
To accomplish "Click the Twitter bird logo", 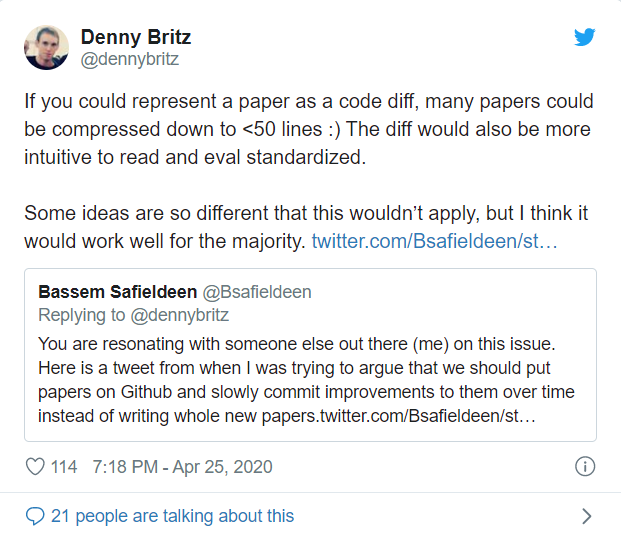I will (585, 37).
